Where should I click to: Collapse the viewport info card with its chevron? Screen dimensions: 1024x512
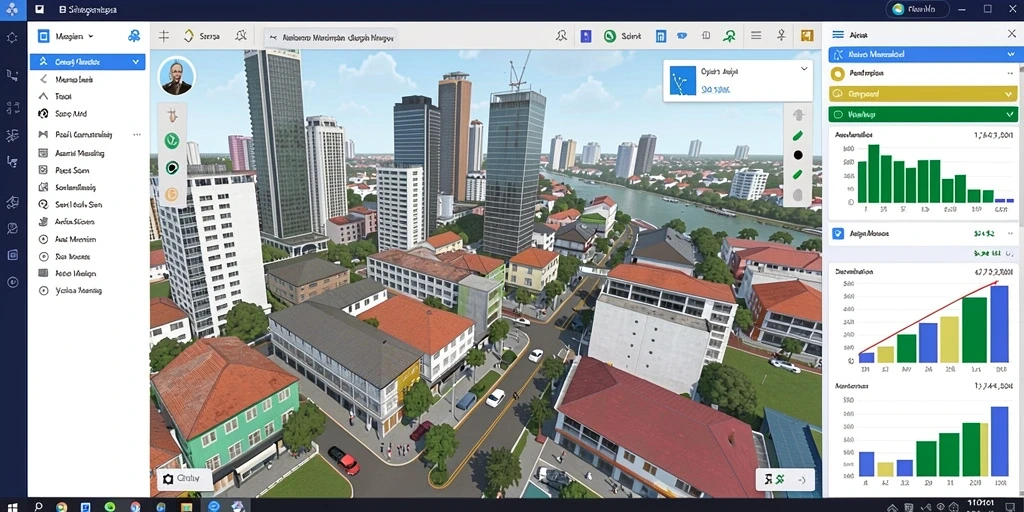pos(803,69)
